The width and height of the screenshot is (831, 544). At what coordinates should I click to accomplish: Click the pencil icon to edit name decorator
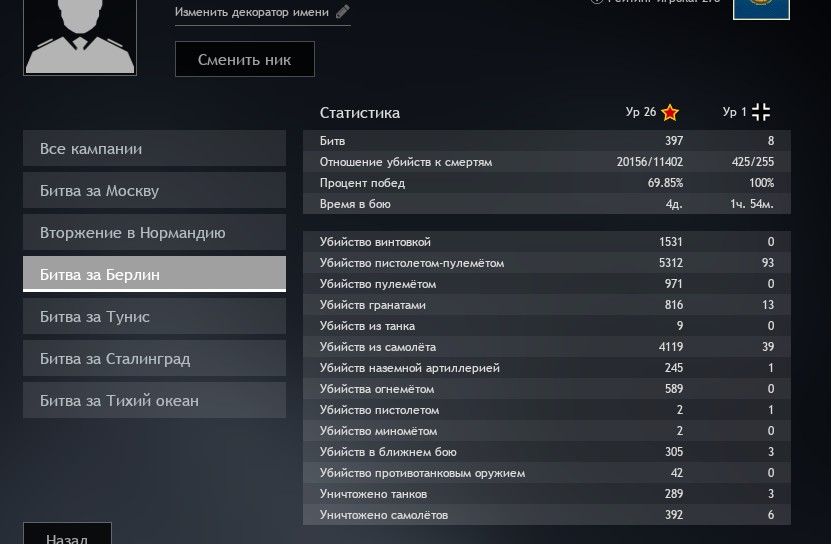pos(343,12)
